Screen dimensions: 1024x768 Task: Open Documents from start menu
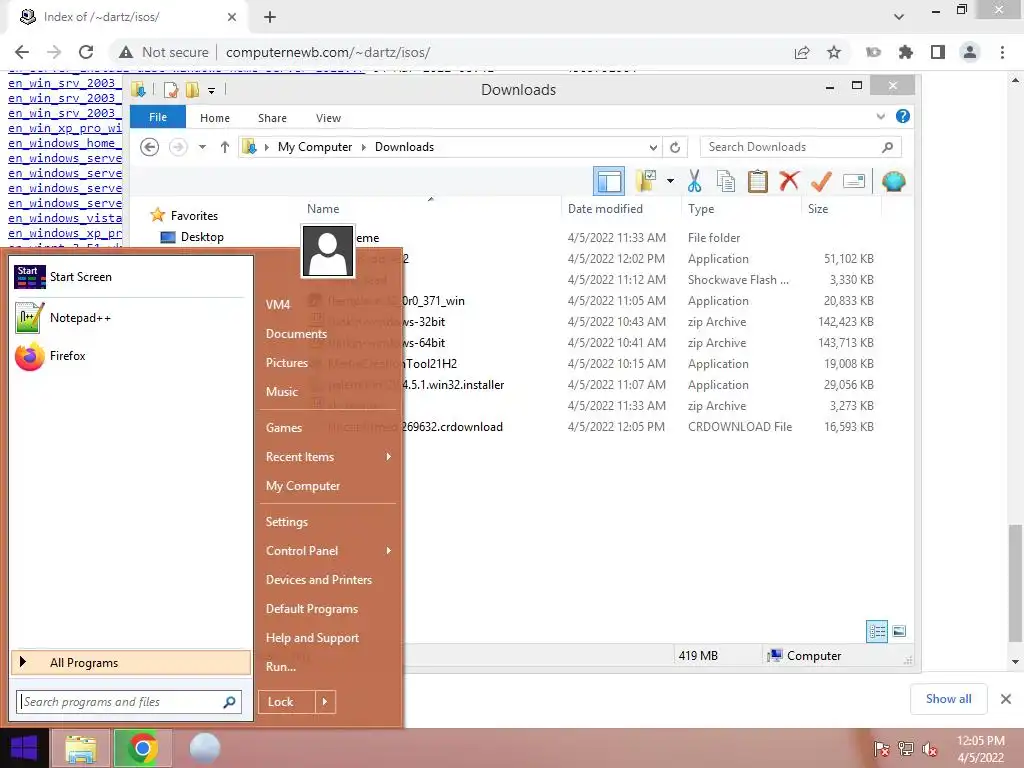(296, 334)
